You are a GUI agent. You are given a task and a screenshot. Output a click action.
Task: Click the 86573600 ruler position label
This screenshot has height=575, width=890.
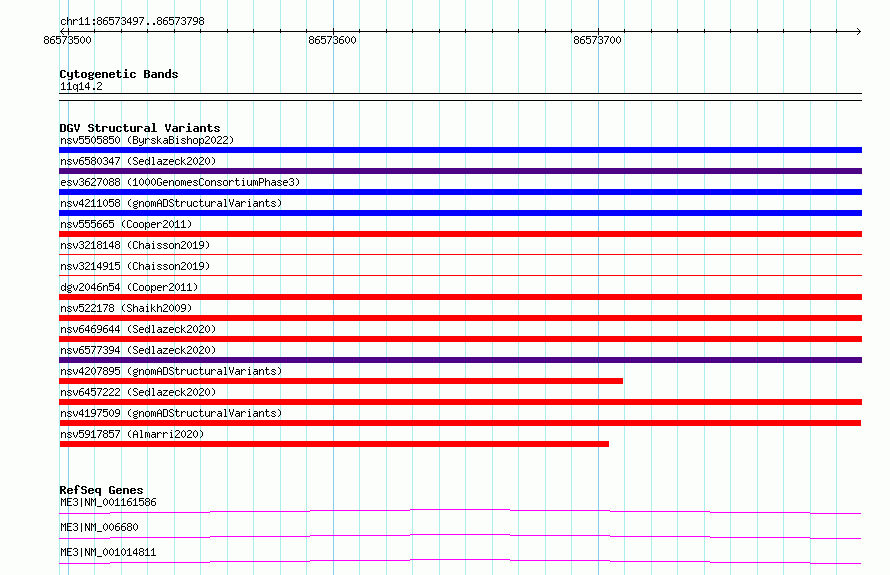(332, 40)
